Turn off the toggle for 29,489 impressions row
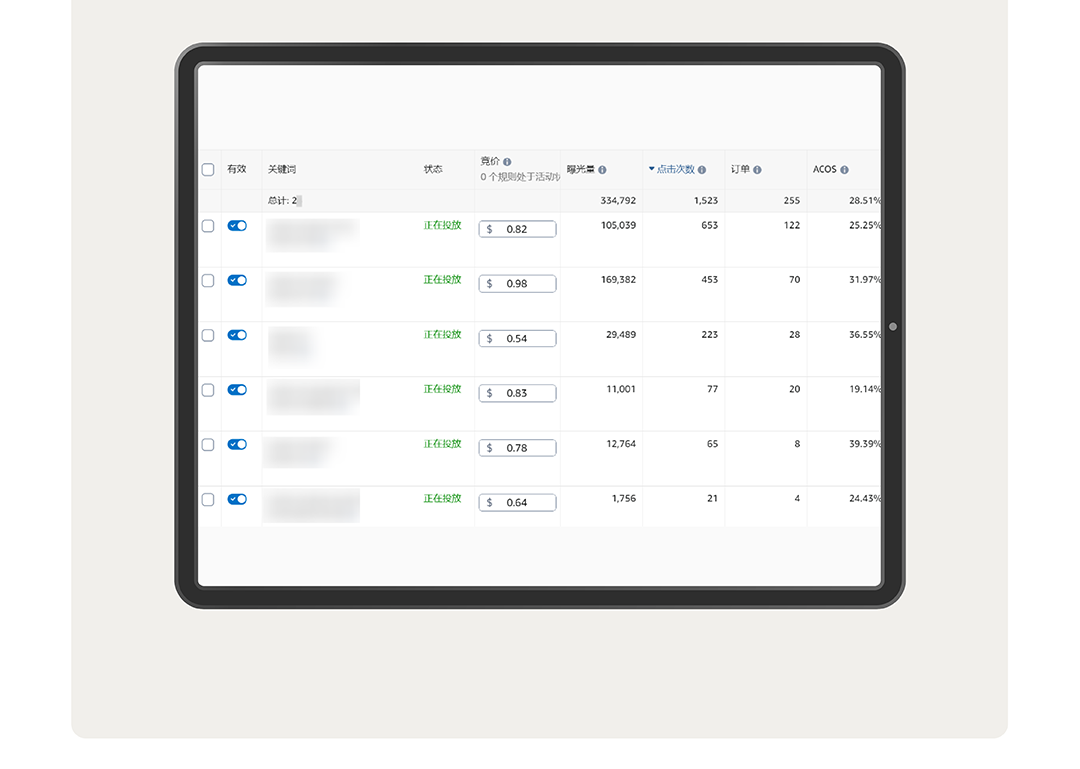Screen dimensions: 1080x769 (x=237, y=335)
